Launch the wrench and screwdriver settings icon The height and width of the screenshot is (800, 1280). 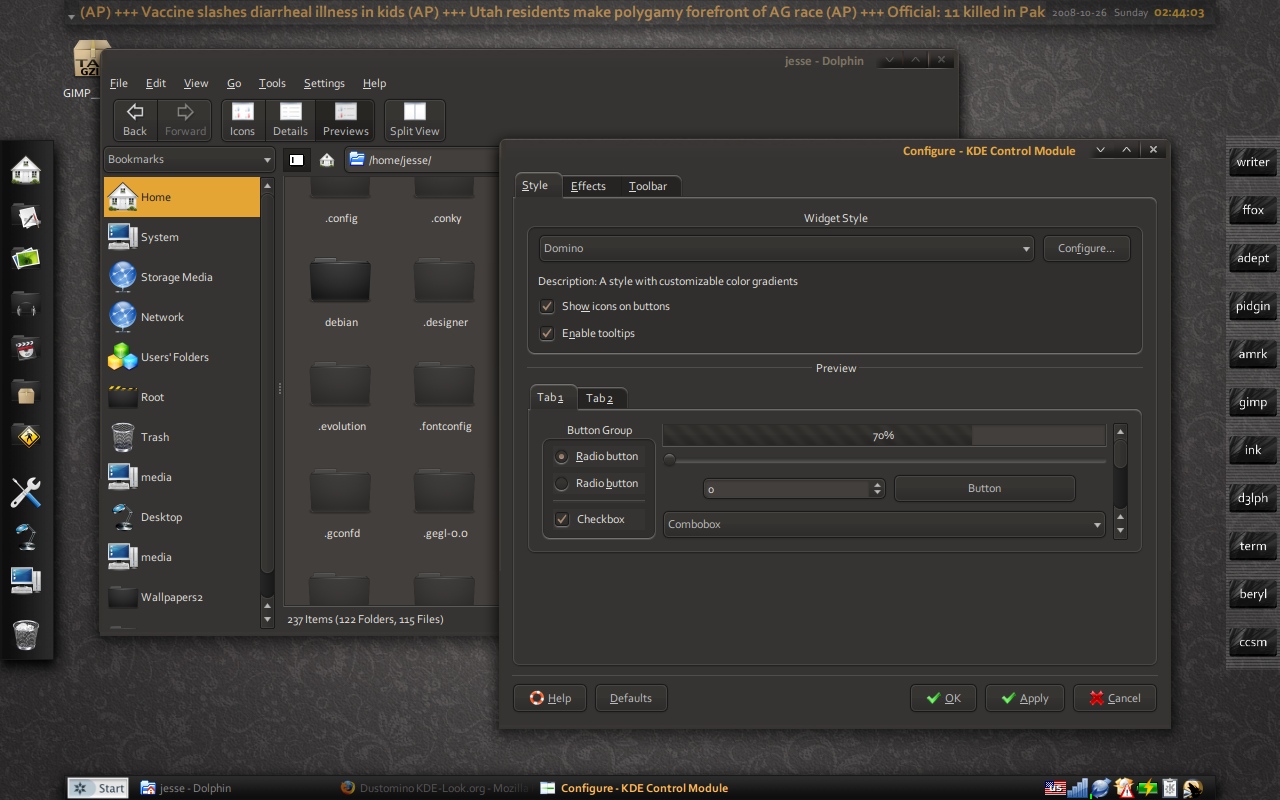pos(26,491)
